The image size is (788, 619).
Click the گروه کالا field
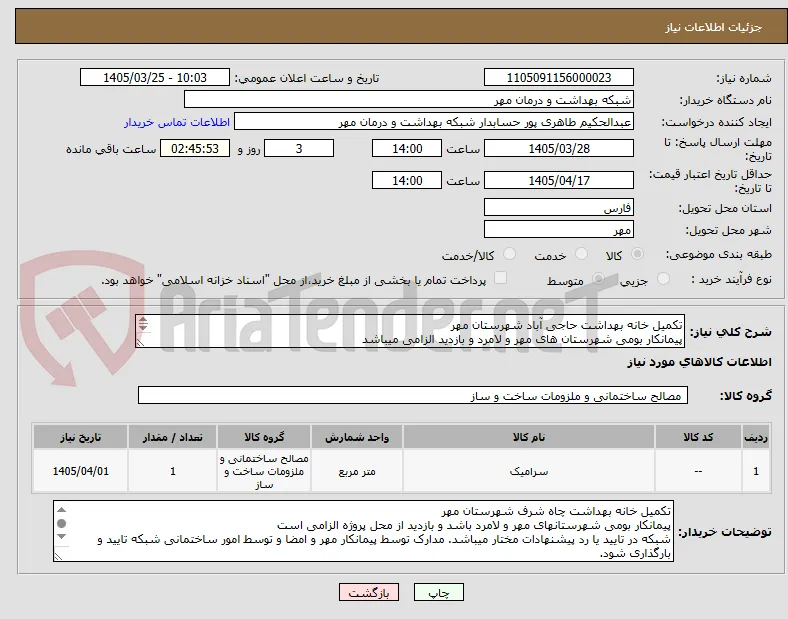(413, 395)
